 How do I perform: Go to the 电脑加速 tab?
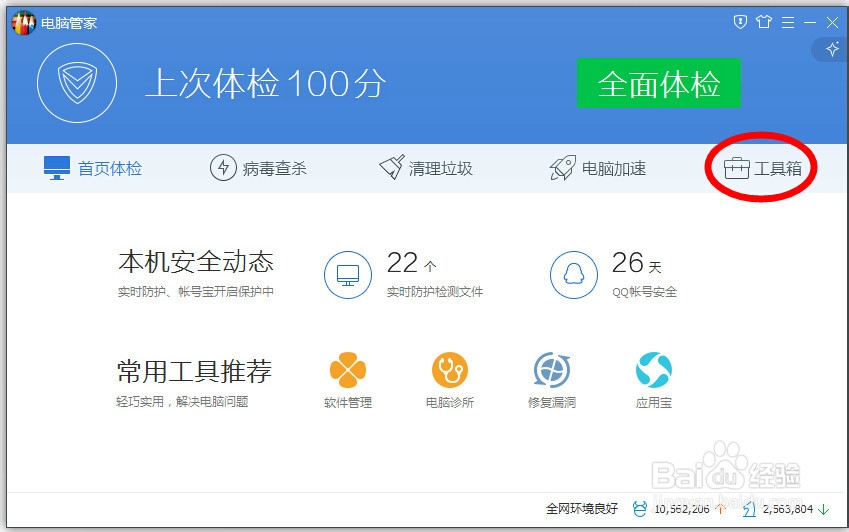[598, 168]
